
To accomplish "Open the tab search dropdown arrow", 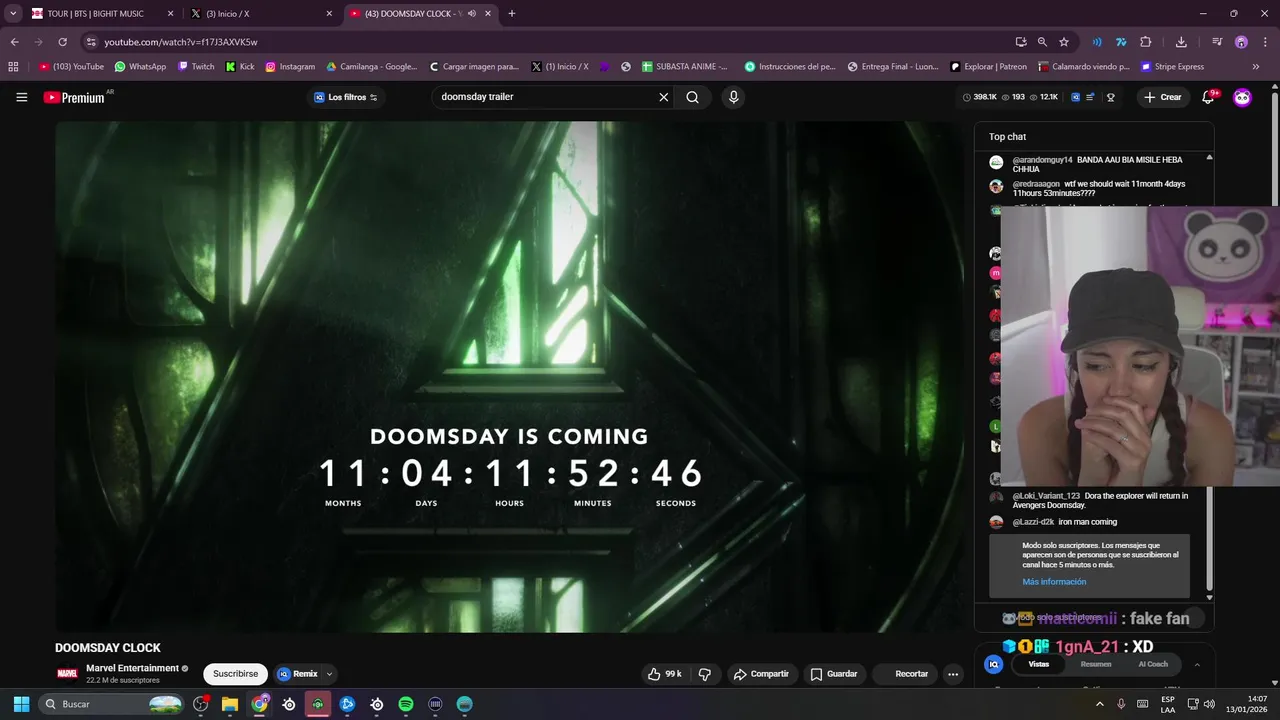I will 13,14.
